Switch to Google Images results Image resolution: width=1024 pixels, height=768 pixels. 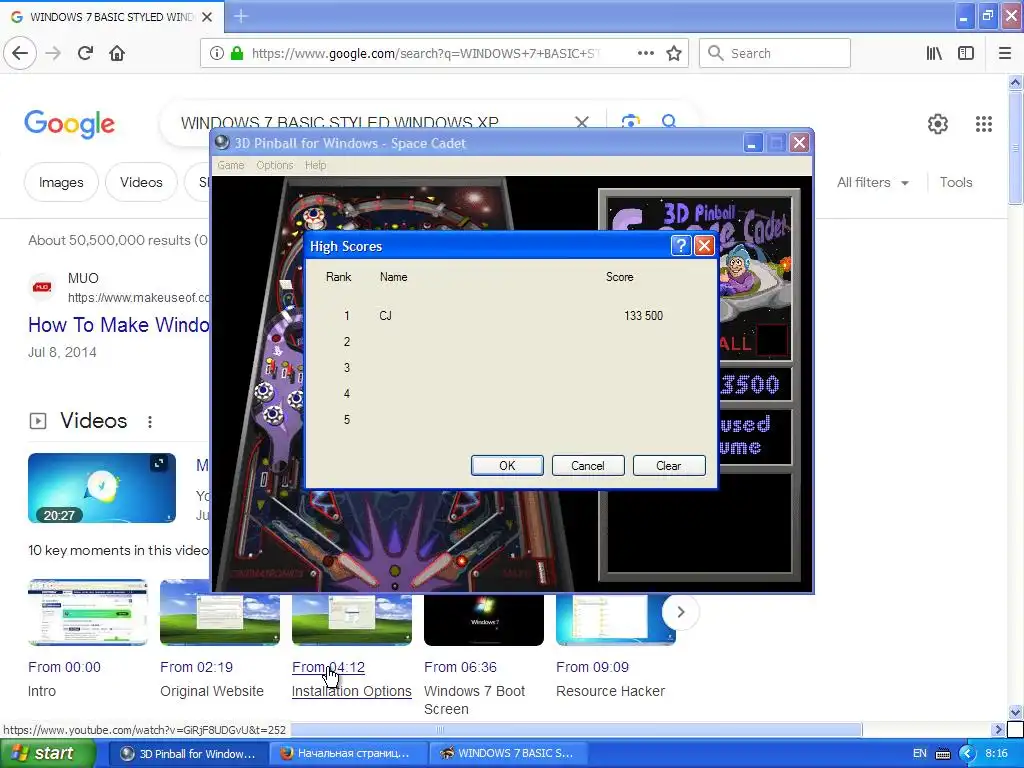pos(61,182)
